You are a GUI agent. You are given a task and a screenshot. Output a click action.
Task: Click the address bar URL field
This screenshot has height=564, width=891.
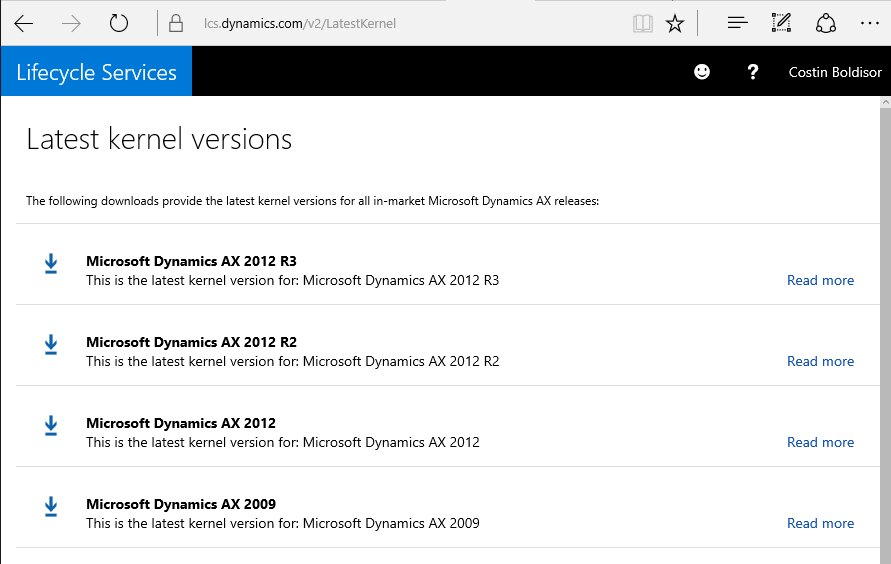pos(400,23)
